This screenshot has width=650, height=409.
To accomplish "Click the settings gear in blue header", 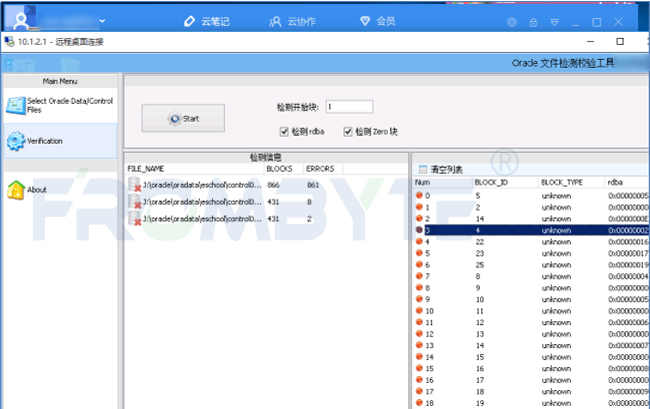I will pyautogui.click(x=512, y=22).
